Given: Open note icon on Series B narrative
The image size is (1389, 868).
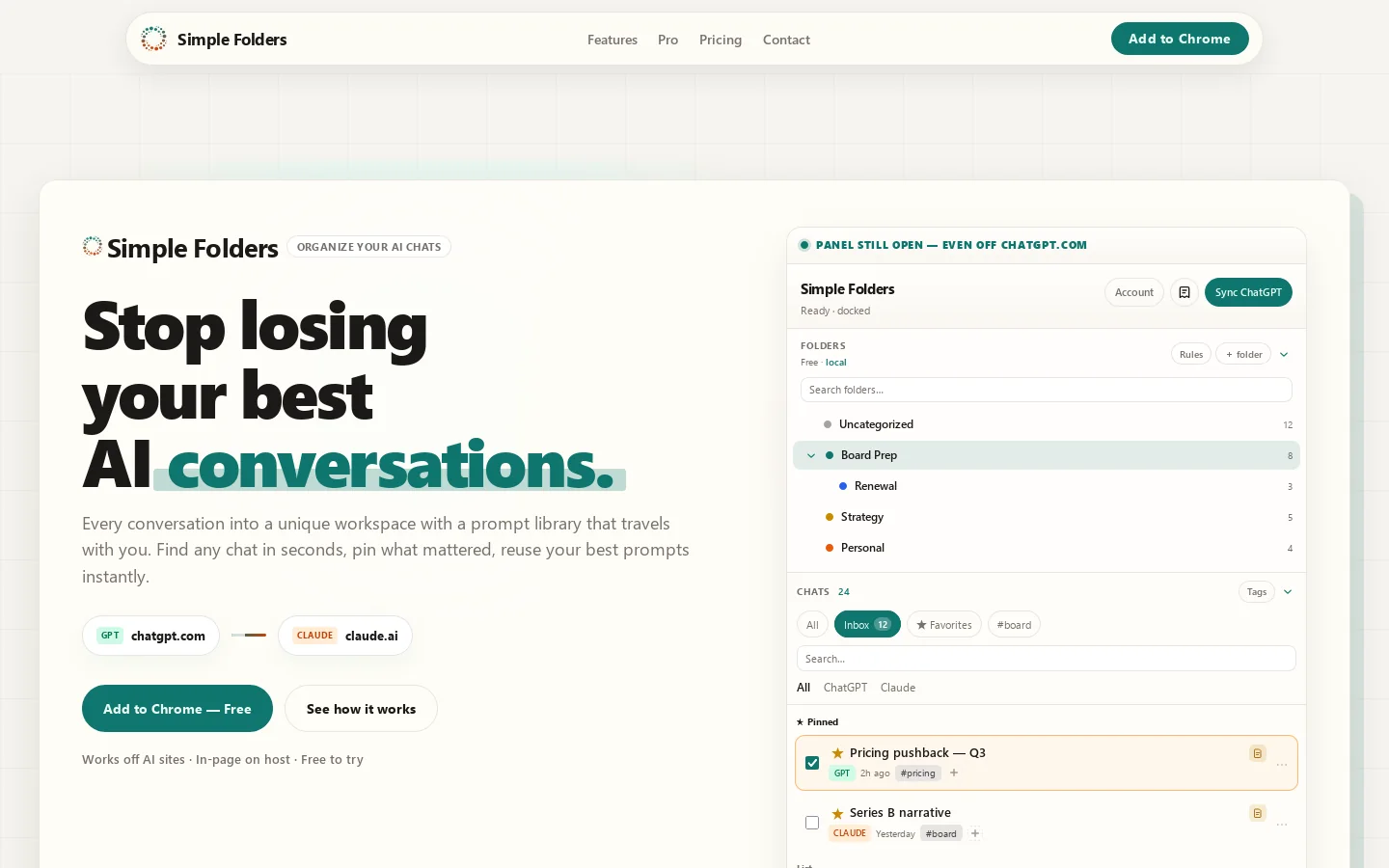Looking at the screenshot, I should point(1258,813).
